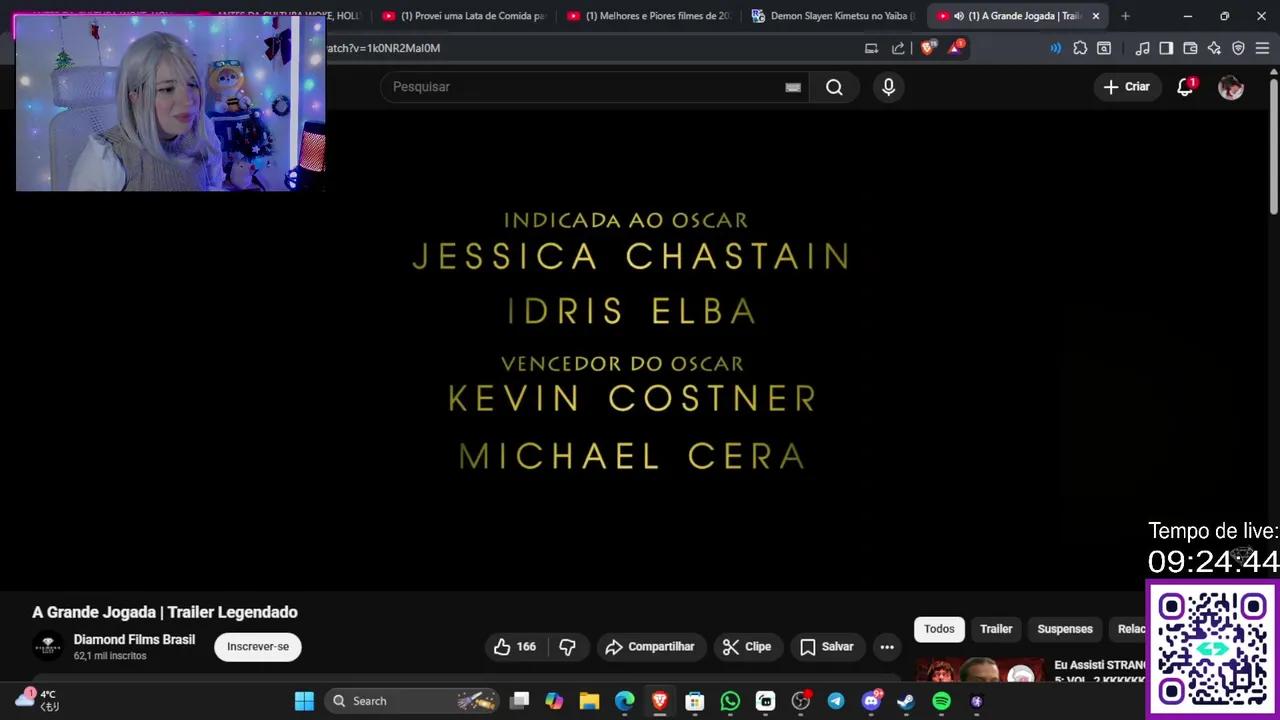Open Spotify from taskbar
This screenshot has height=720, width=1280.
[x=941, y=701]
